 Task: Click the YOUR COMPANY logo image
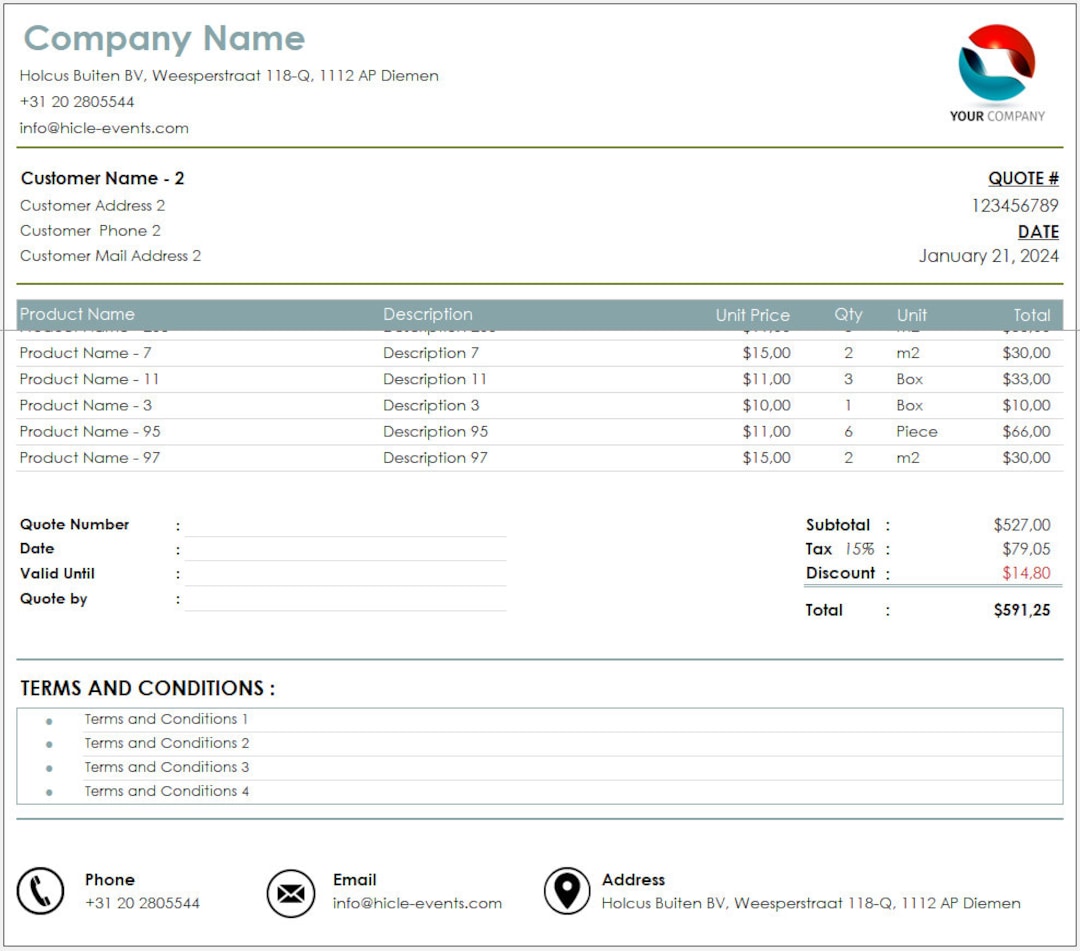click(997, 74)
